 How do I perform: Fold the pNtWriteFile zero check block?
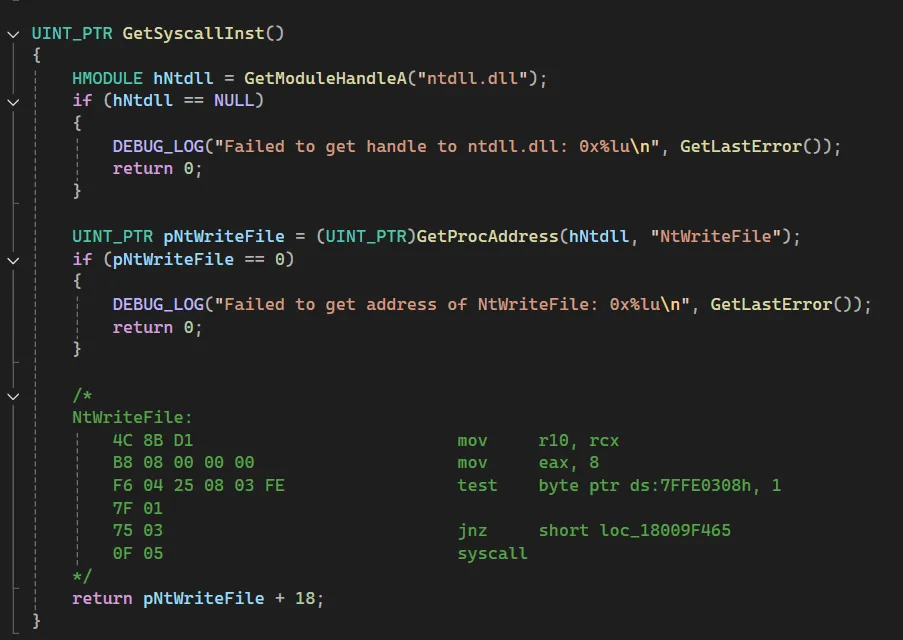tap(12, 260)
